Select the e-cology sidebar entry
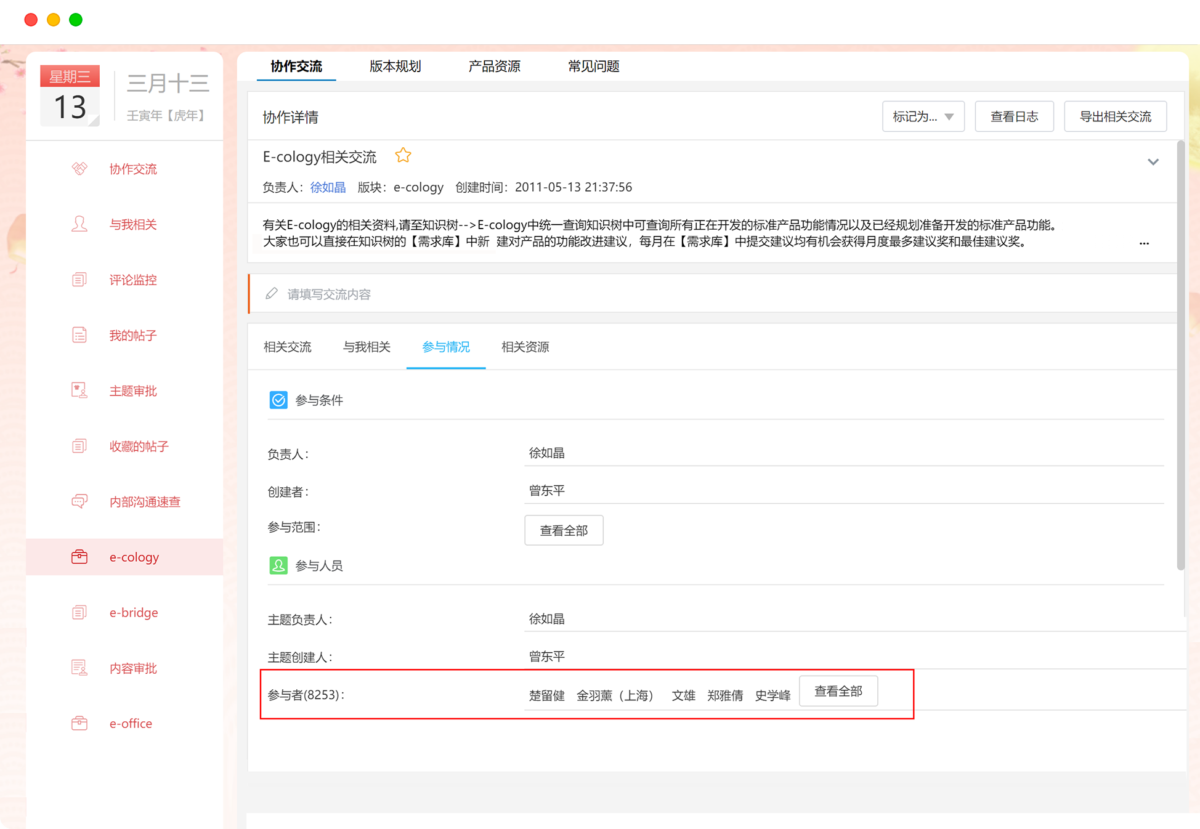 [124, 557]
